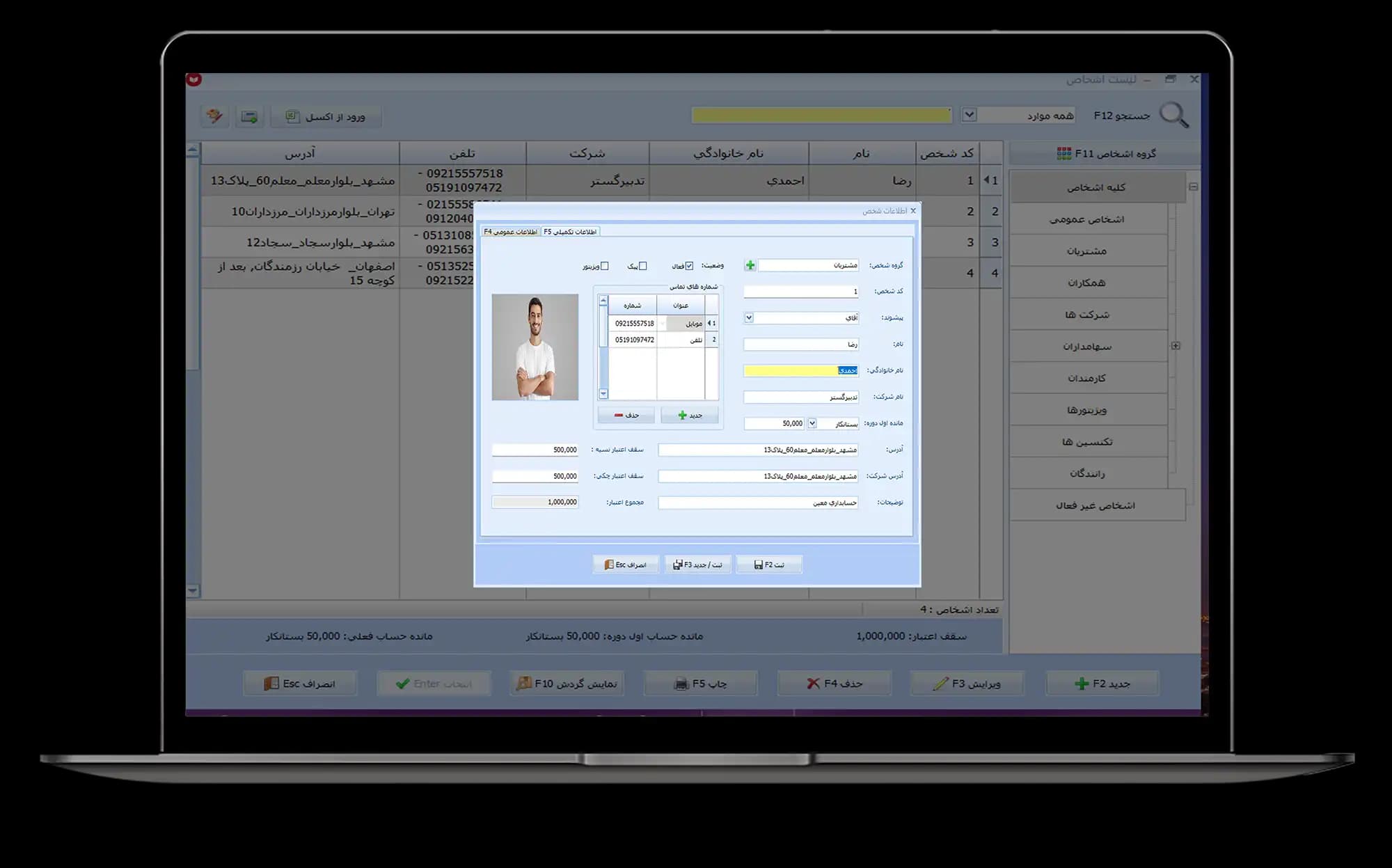Click the F3 save/new (ثبت / جدید) button
This screenshot has height=868, width=1392.
tap(697, 565)
